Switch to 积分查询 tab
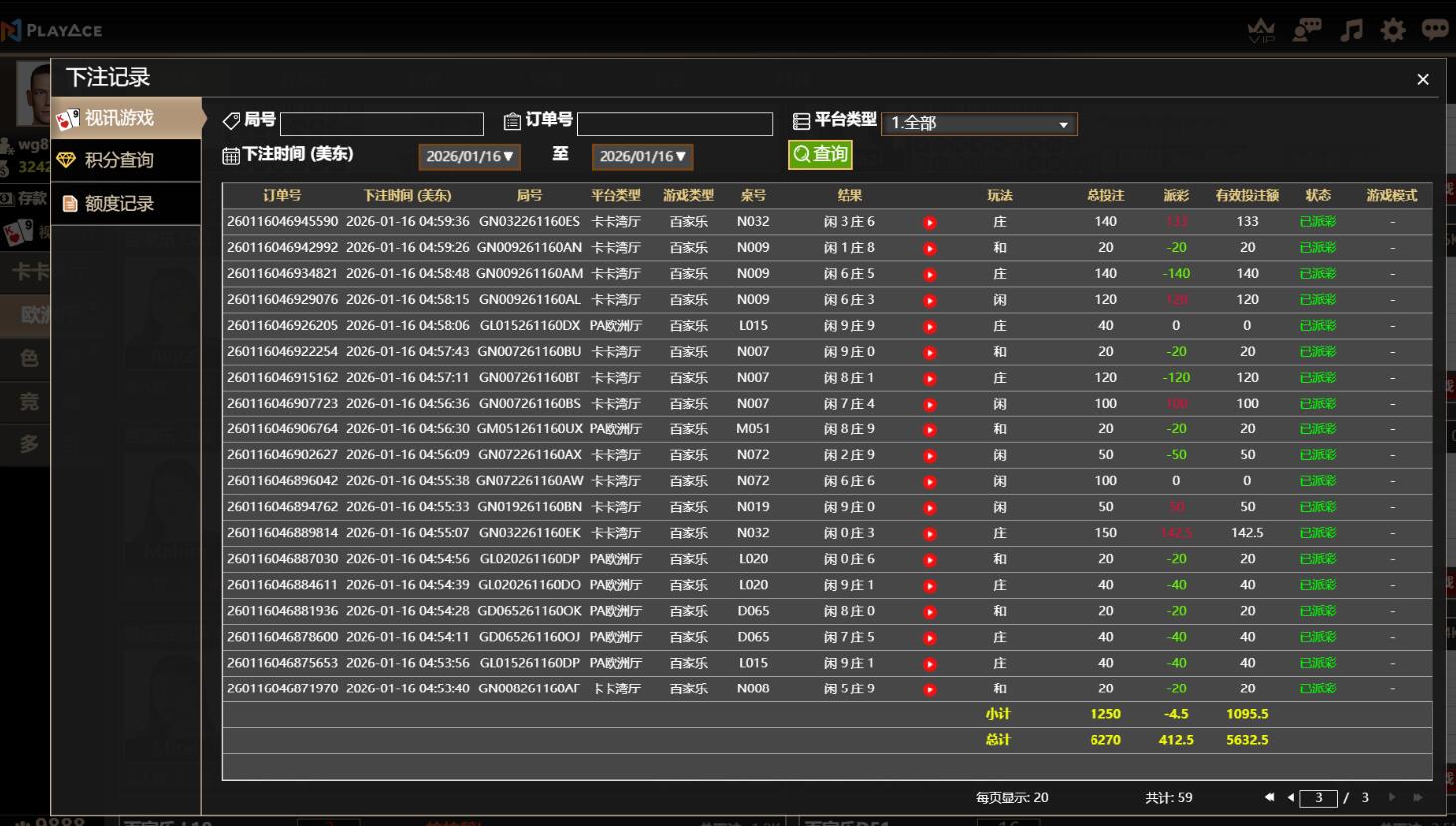The width and height of the screenshot is (1456, 826). (x=120, y=160)
